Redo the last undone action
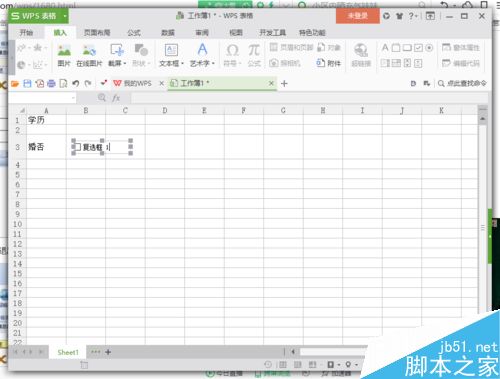Screen dimensions: 500x379 tap(88, 84)
